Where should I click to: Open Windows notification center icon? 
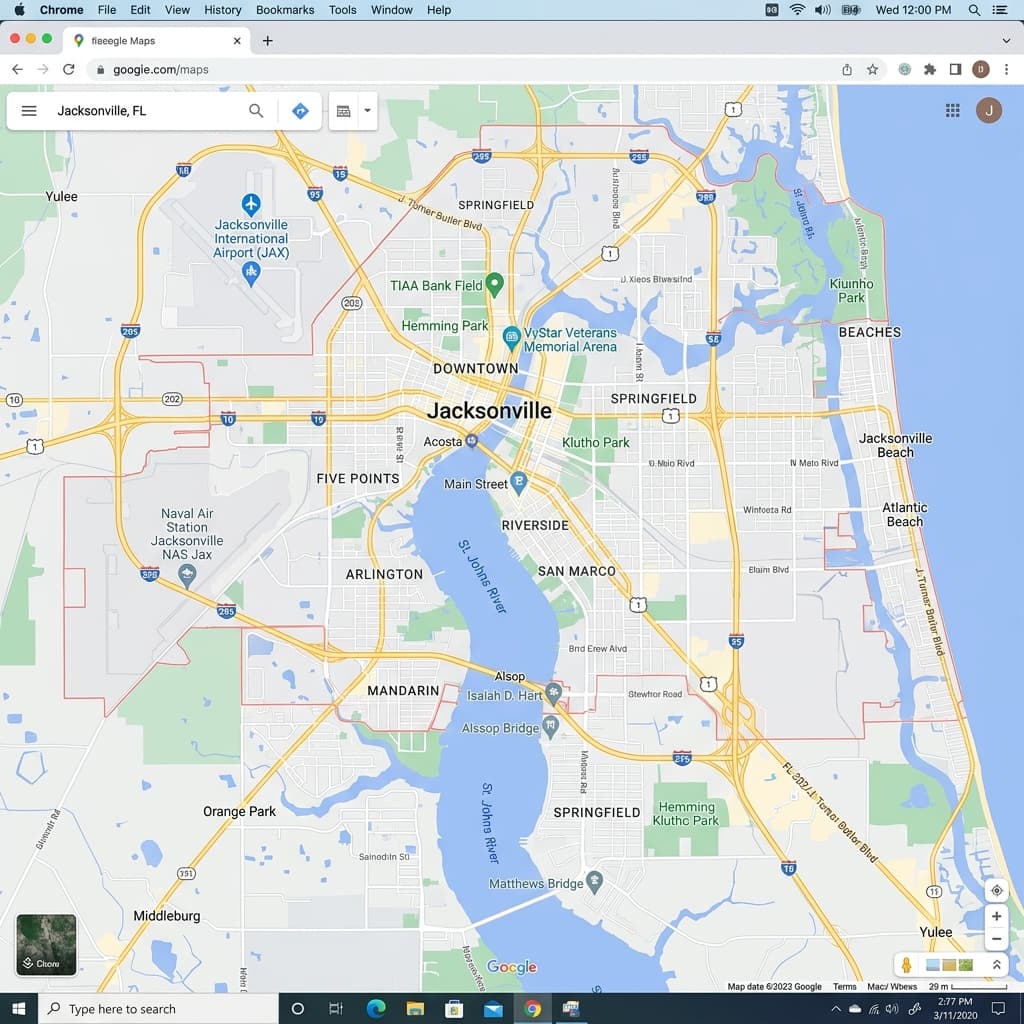(x=999, y=1008)
